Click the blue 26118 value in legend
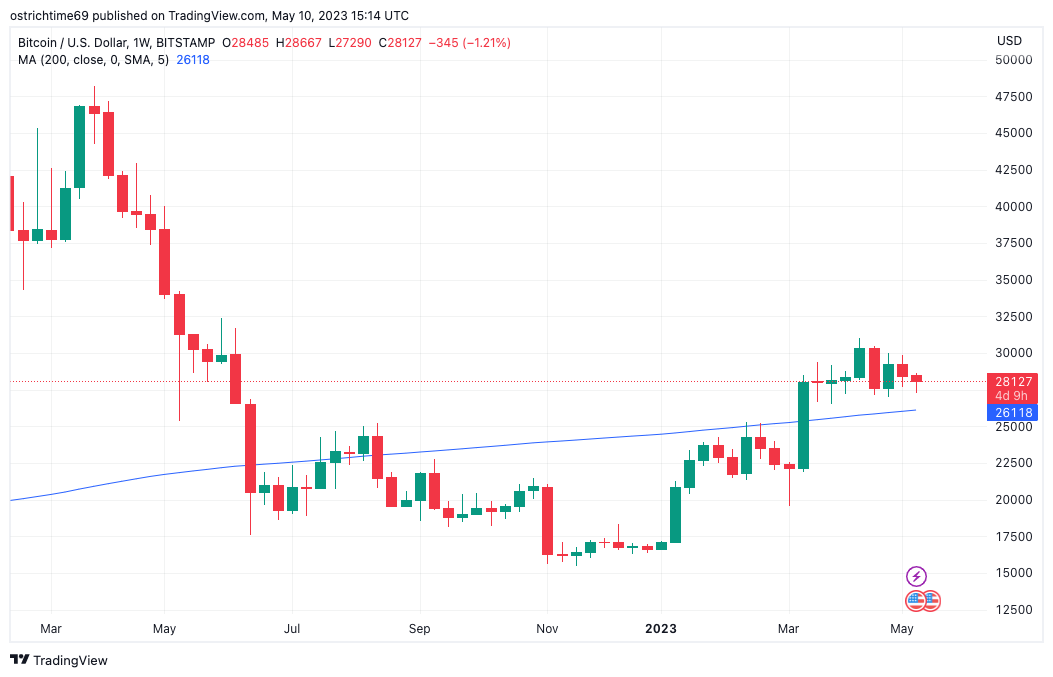The width and height of the screenshot is (1053, 677). pos(192,60)
